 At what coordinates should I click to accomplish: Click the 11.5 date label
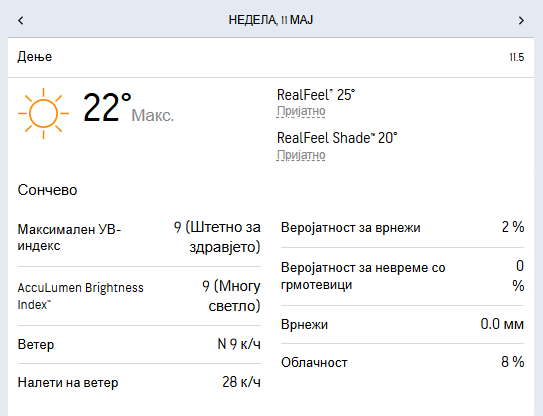[x=517, y=57]
